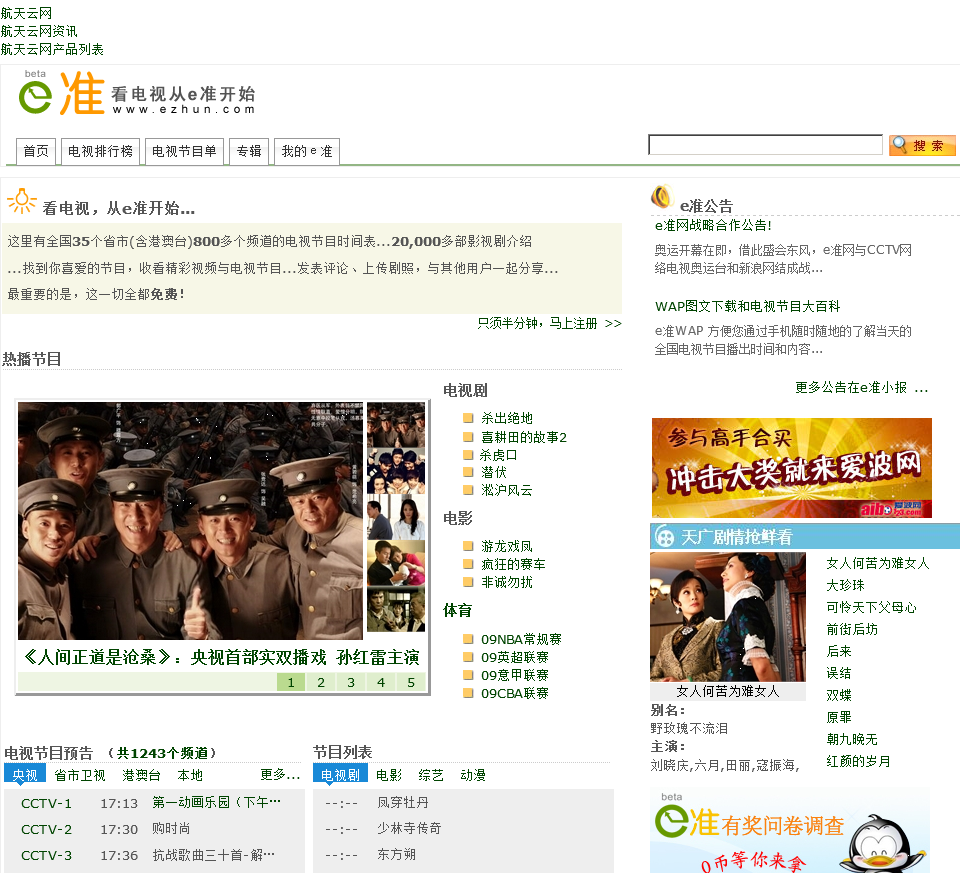Viewport: 960px width, 873px height.
Task: Open the 09意甲联赛 sports link
Action: point(515,675)
